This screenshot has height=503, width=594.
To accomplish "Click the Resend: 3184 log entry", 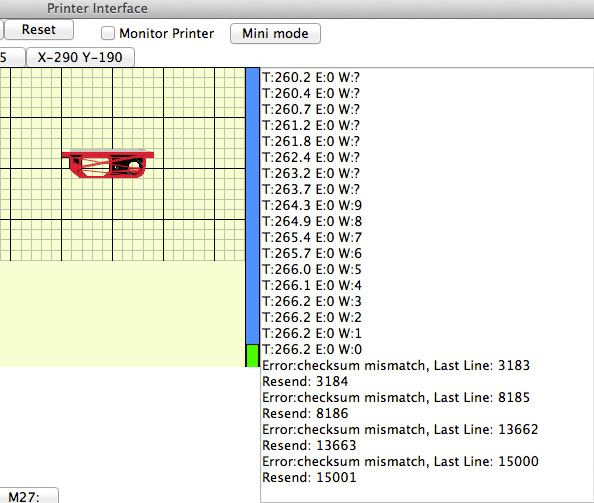I will coord(305,381).
